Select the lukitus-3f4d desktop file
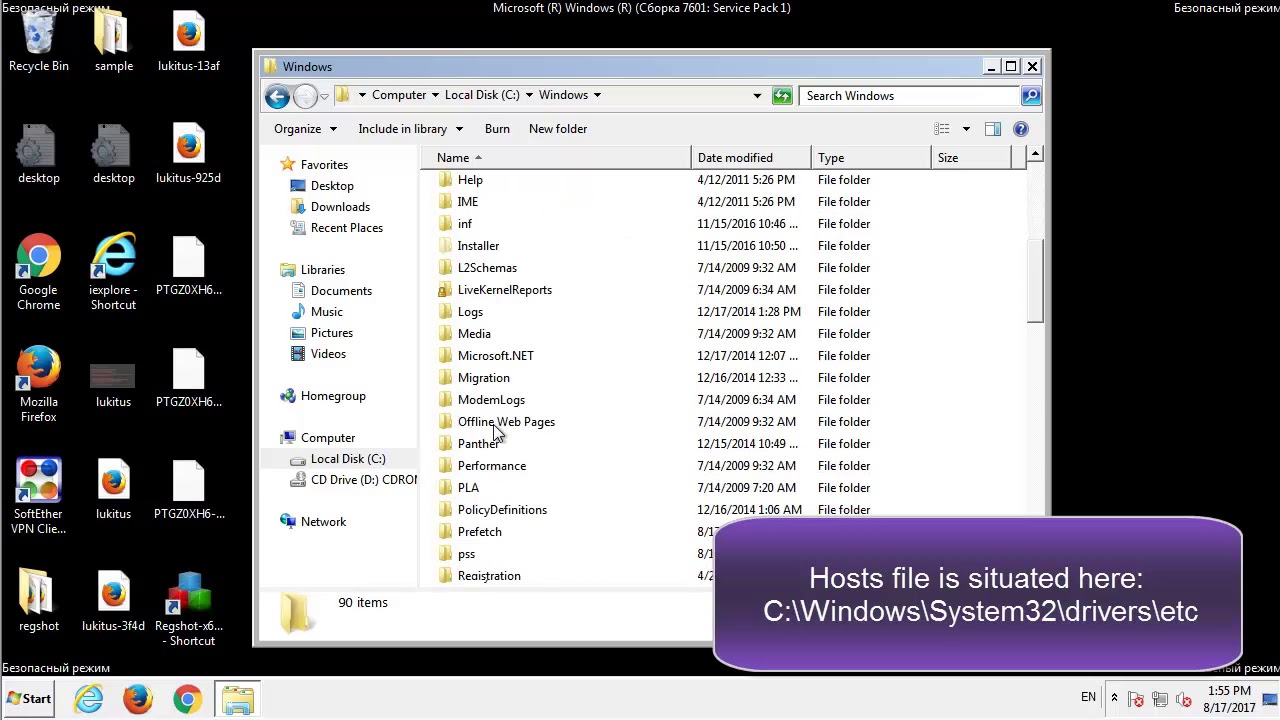The image size is (1280, 720). click(x=114, y=602)
